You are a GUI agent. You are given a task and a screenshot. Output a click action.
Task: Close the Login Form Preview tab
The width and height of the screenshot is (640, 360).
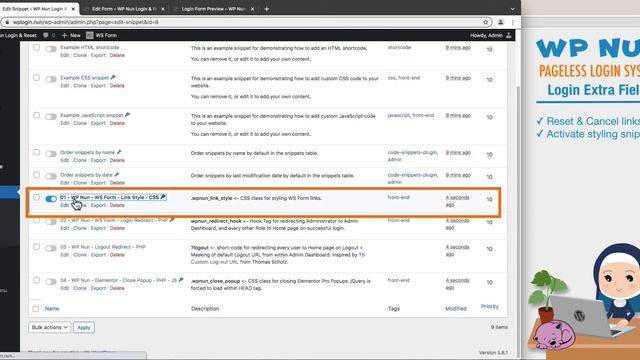(252, 9)
